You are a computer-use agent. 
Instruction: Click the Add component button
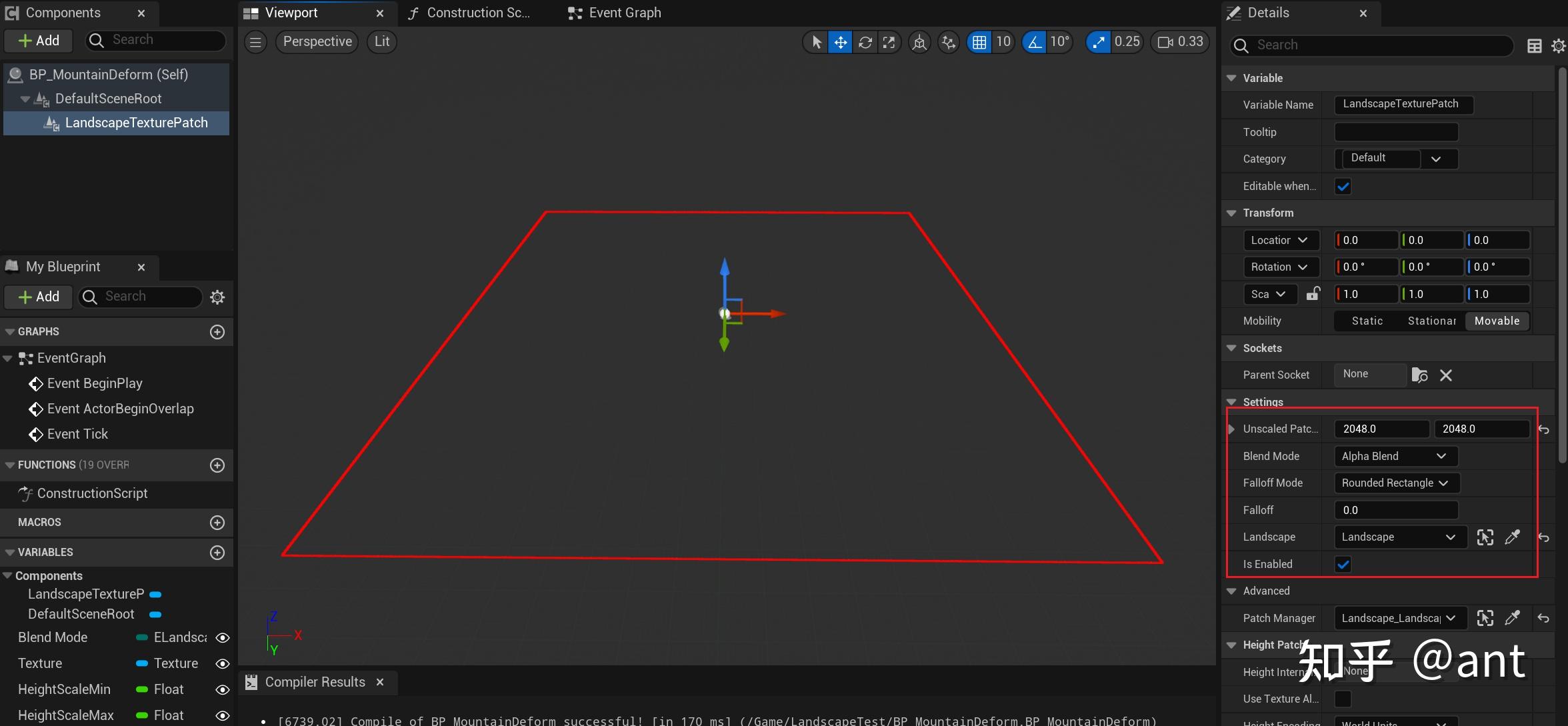[x=39, y=41]
